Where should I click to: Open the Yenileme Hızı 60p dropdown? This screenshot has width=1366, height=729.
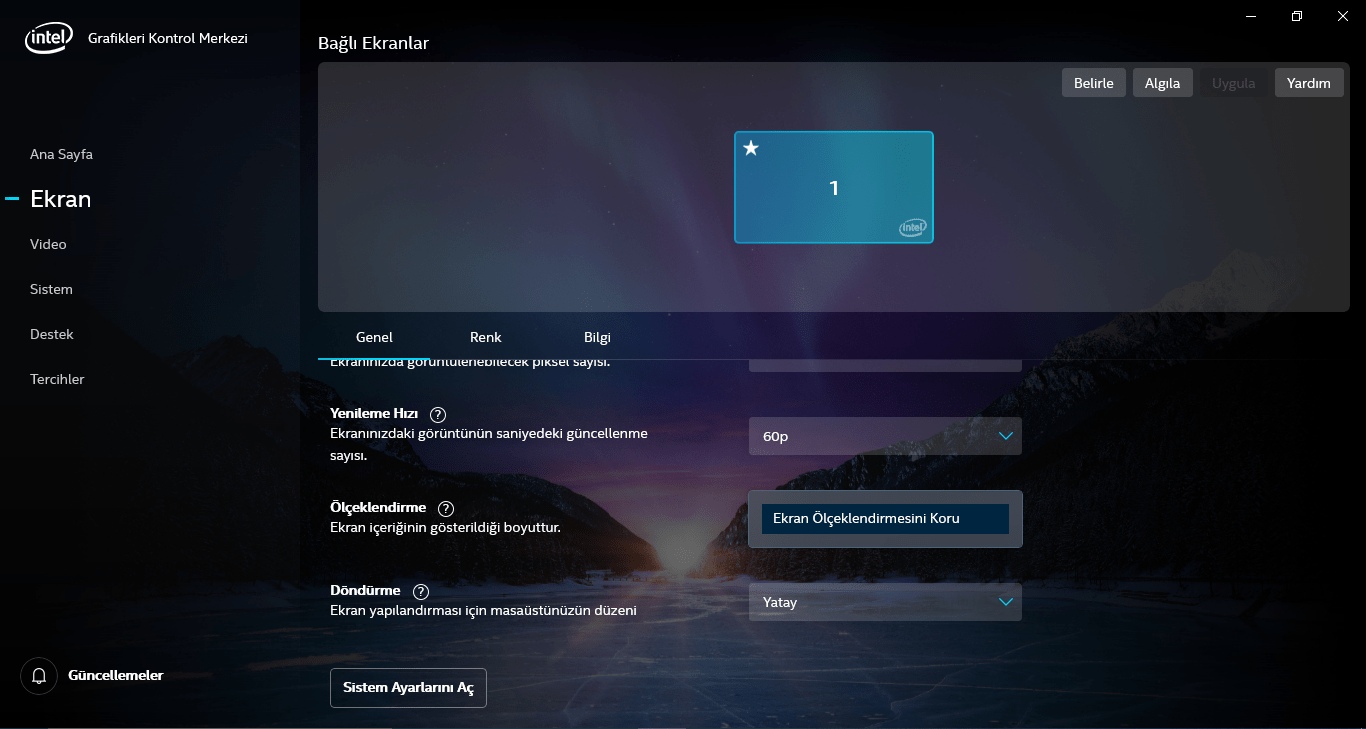[x=885, y=436]
